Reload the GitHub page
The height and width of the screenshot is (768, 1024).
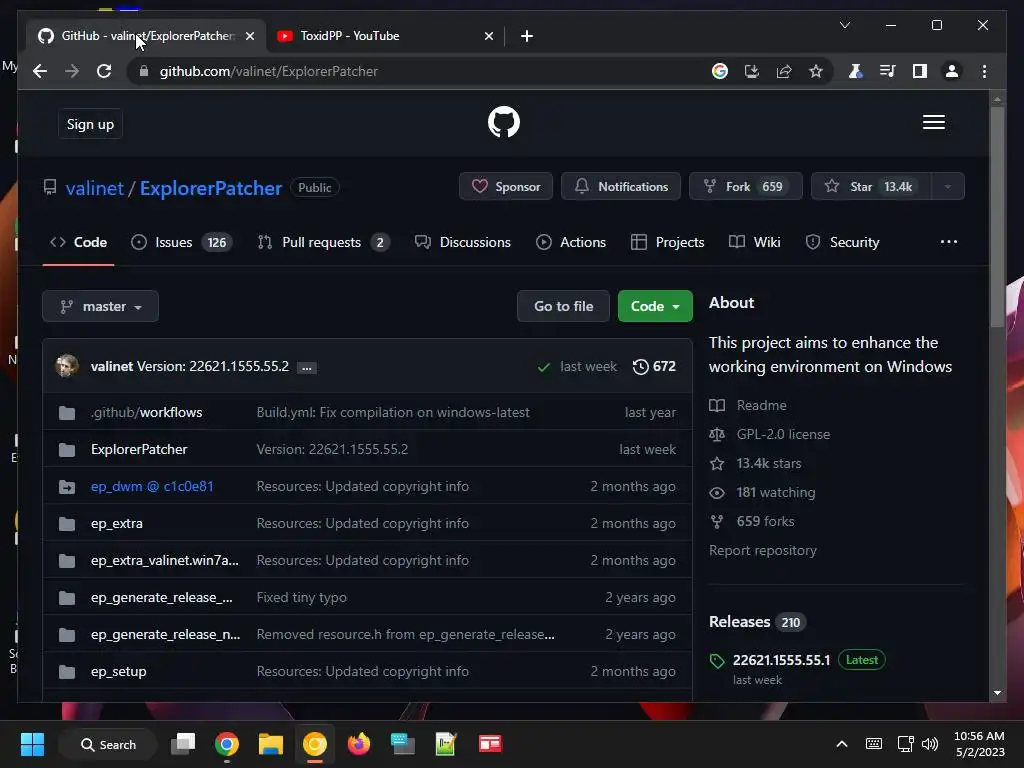pyautogui.click(x=104, y=71)
